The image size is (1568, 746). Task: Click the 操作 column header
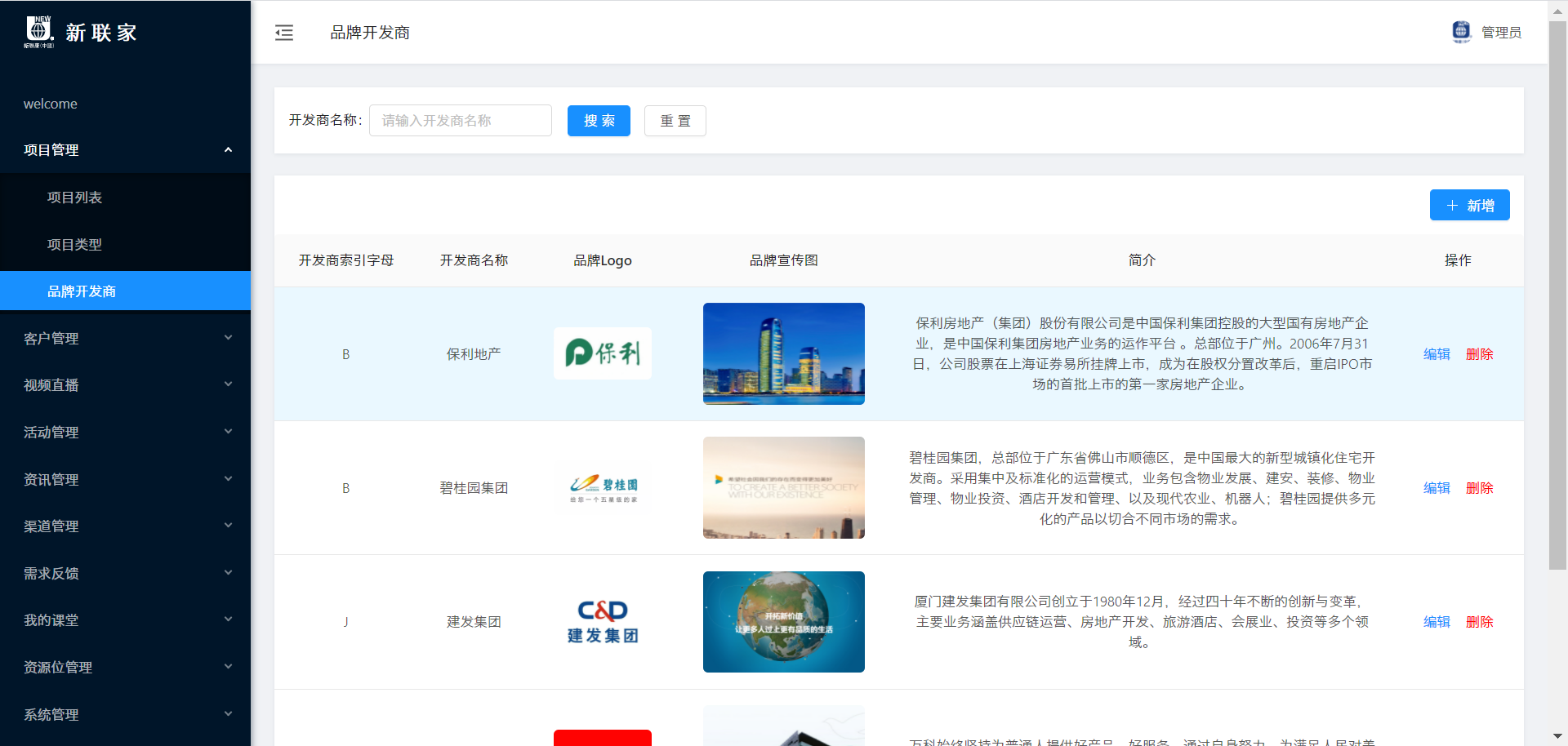1458,260
